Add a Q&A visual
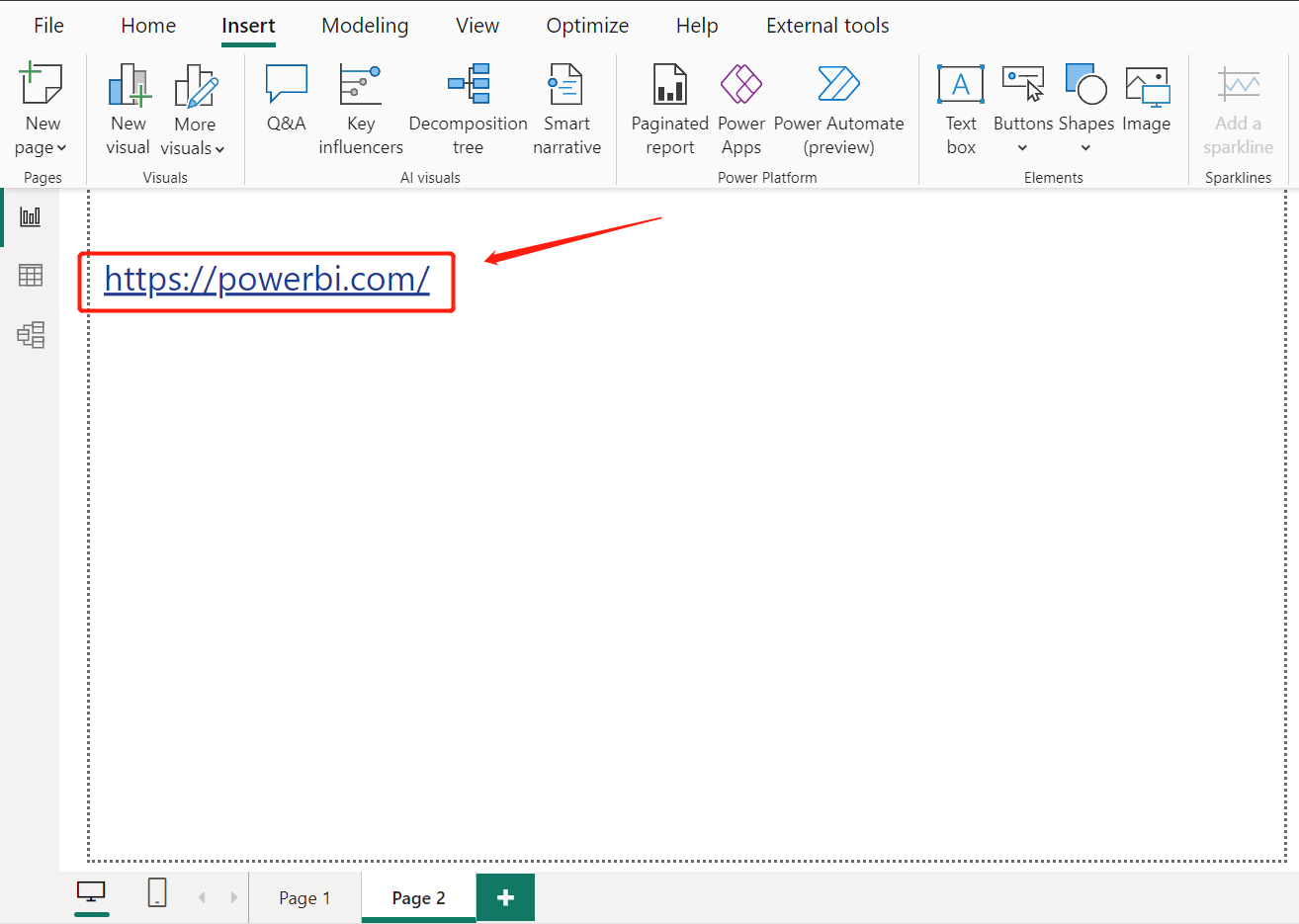Screen dimensions: 1299x924 tap(287, 99)
